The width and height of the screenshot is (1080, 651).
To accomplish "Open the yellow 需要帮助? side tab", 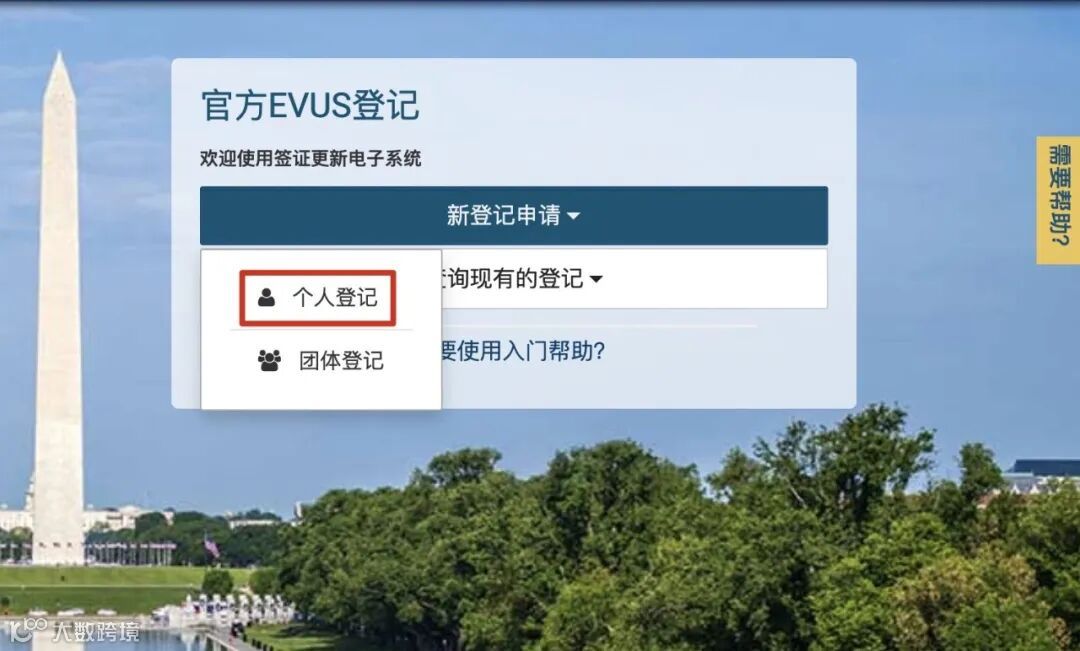I will [x=1058, y=200].
